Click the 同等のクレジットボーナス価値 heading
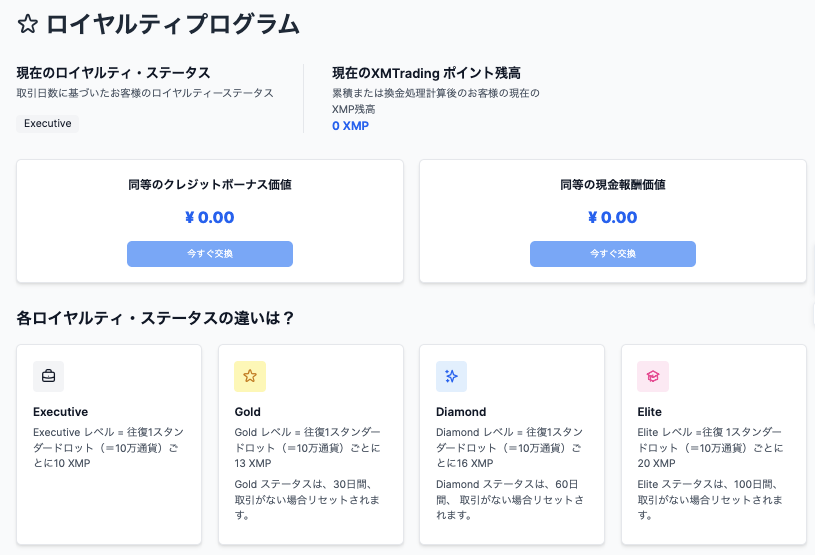This screenshot has height=555, width=815. (210, 184)
